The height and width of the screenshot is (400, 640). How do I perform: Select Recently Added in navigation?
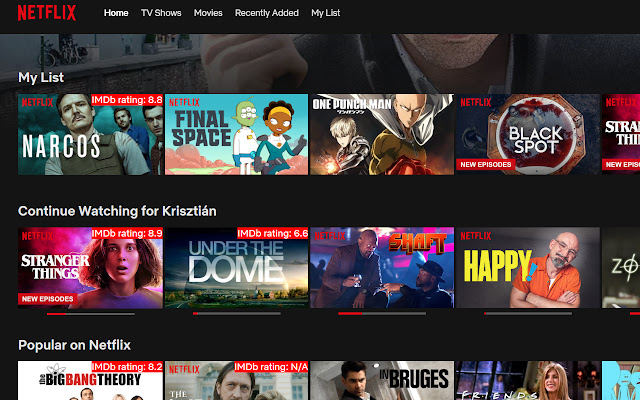click(267, 13)
